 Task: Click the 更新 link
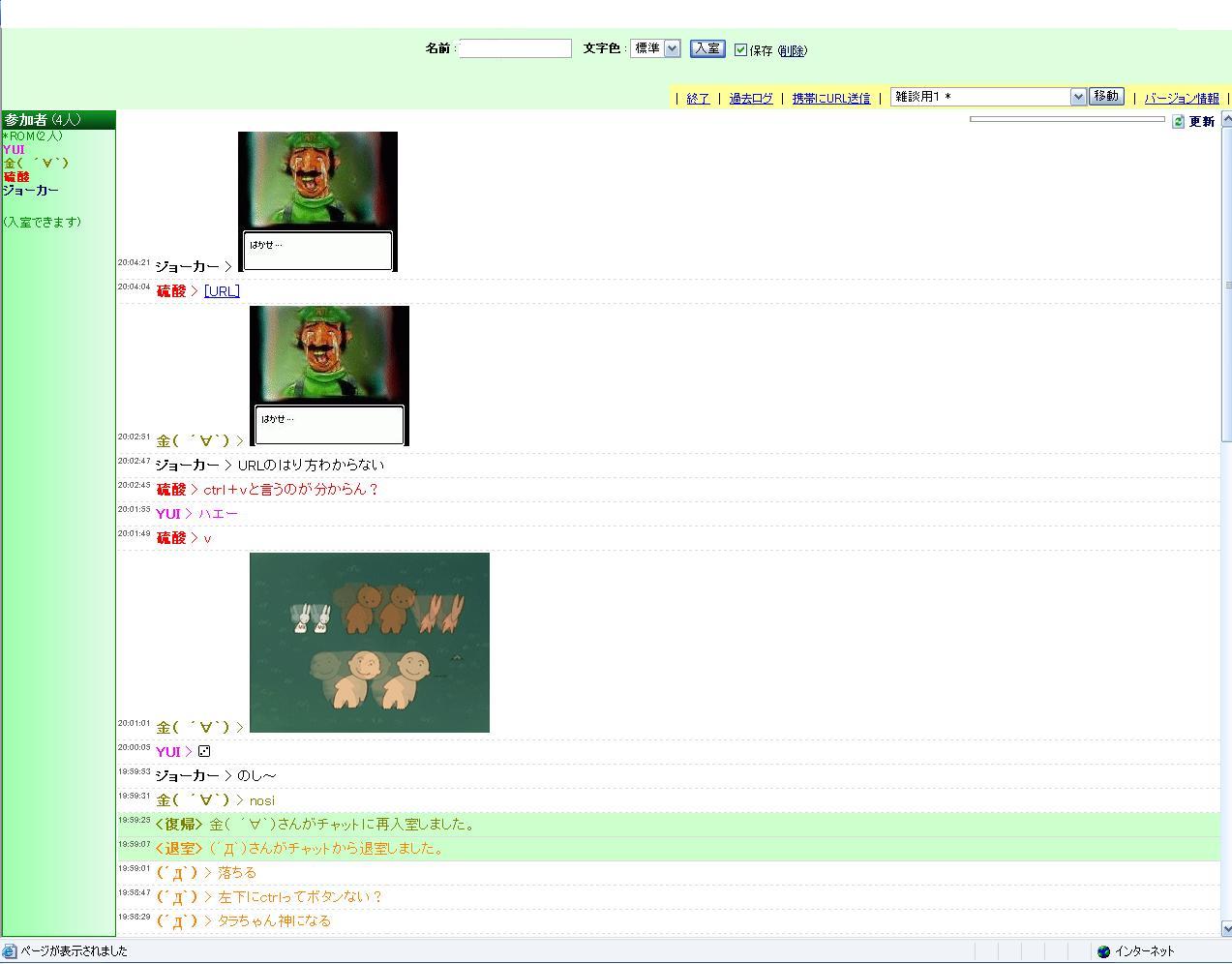pyautogui.click(x=1202, y=122)
